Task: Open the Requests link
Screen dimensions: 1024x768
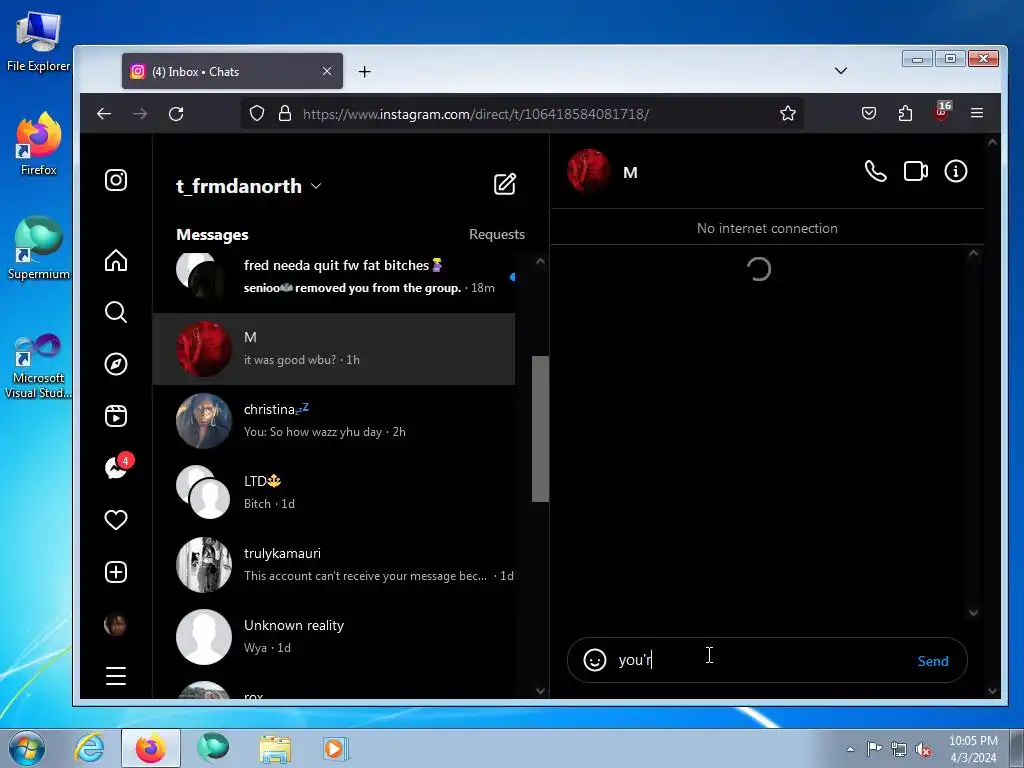Action: tap(496, 234)
